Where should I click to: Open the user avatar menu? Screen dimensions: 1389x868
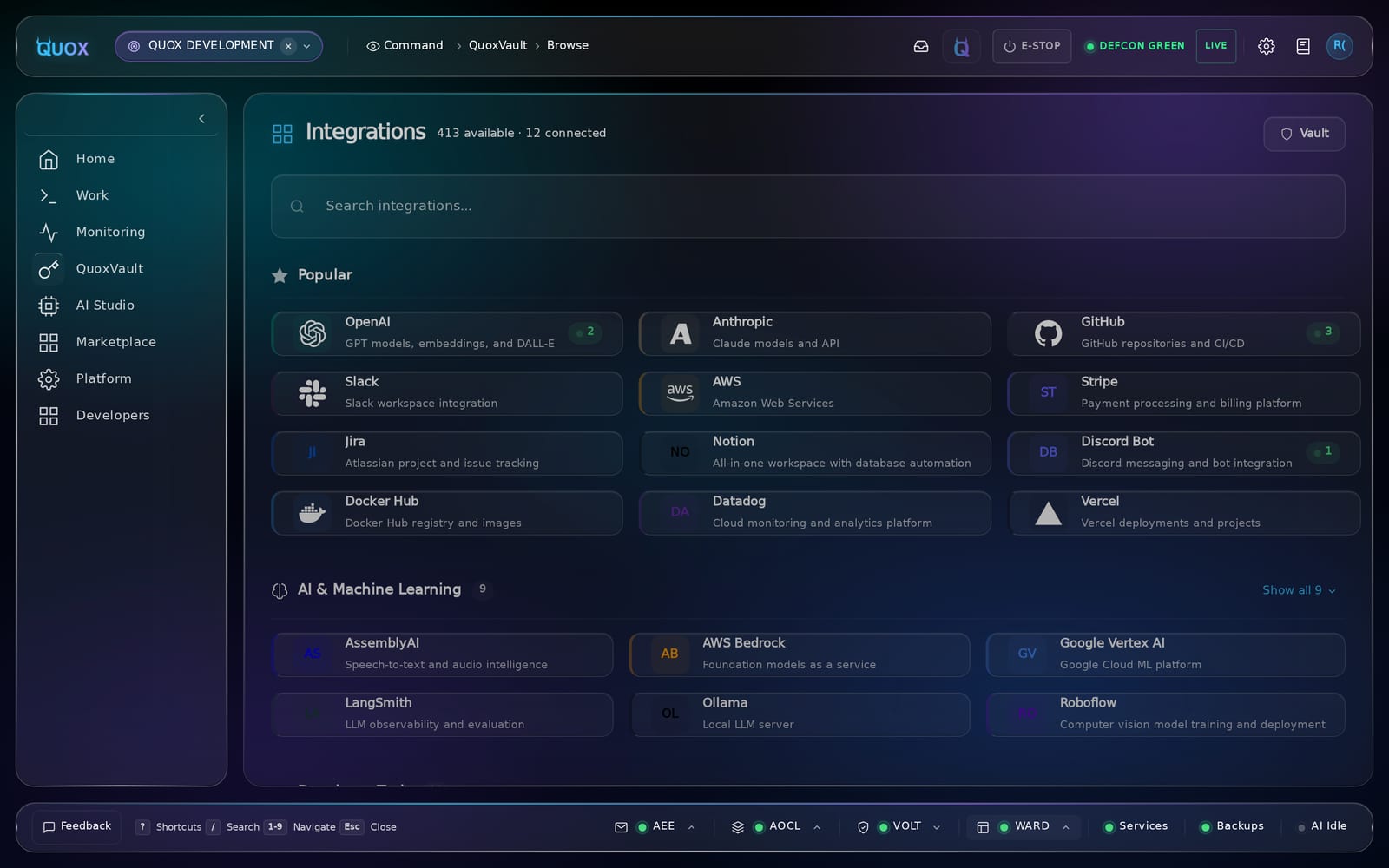point(1340,46)
